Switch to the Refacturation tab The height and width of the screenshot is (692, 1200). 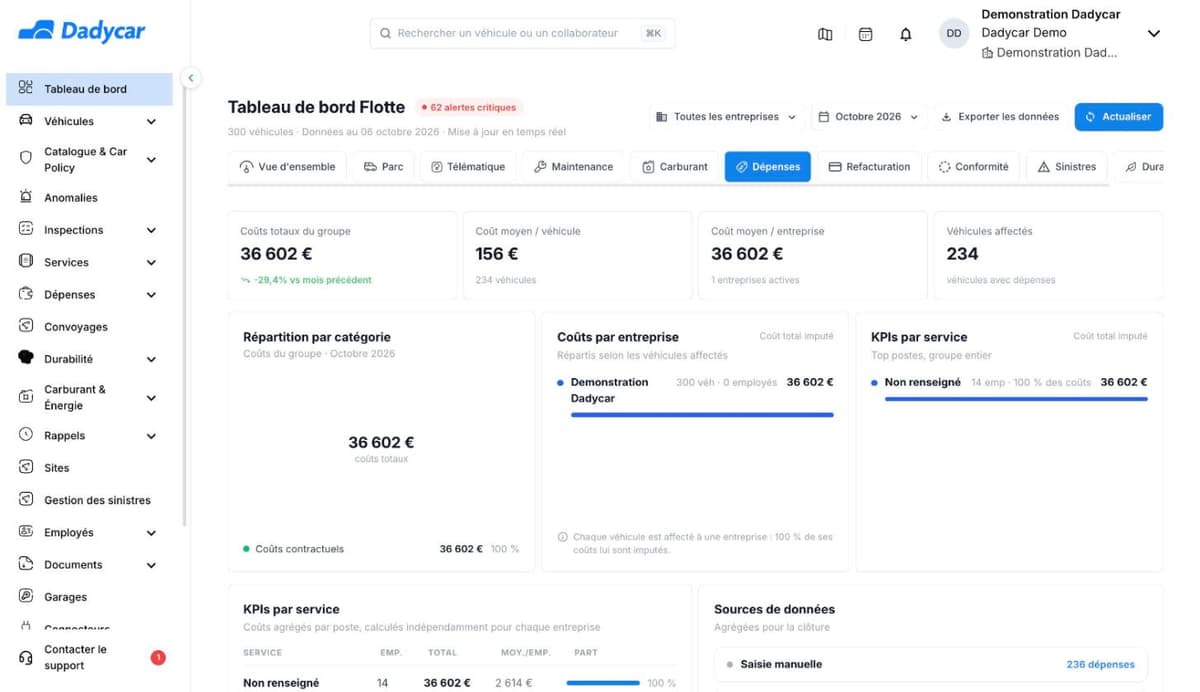click(869, 167)
